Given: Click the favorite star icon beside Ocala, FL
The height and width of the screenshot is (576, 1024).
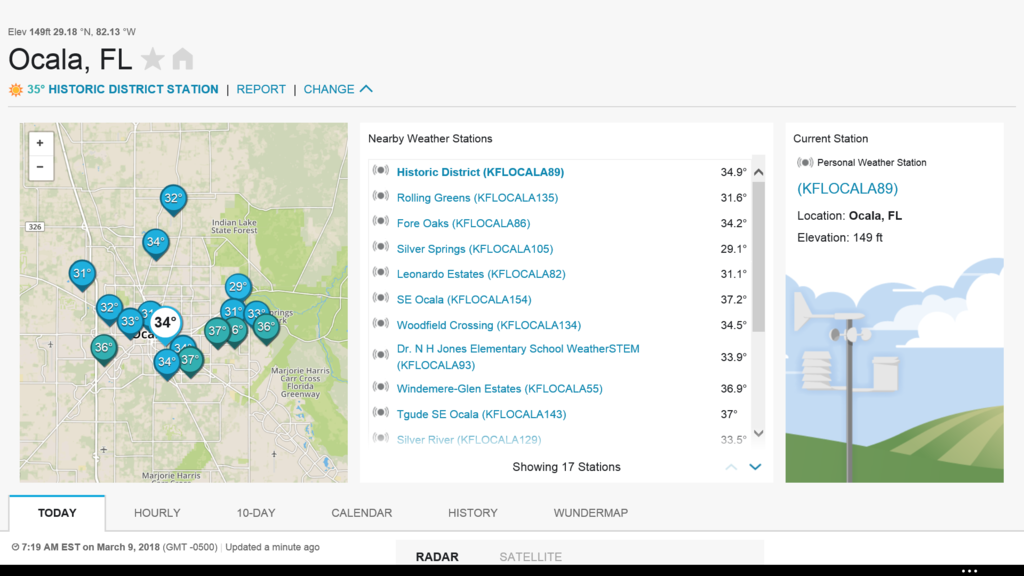Looking at the screenshot, I should pyautogui.click(x=153, y=59).
